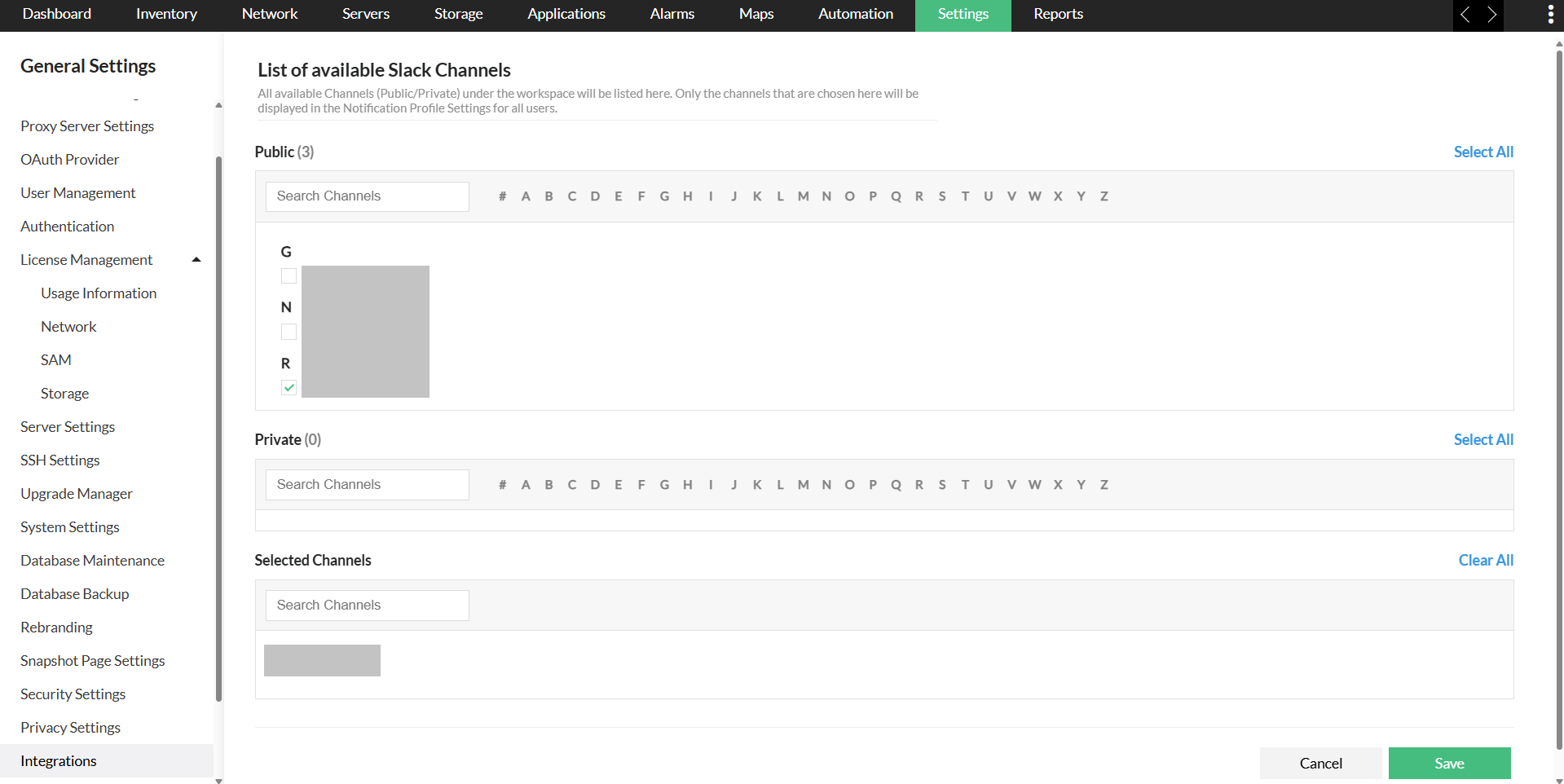Screen dimensions: 1564x784
Task: Select all Private channels
Action: click(x=1483, y=440)
